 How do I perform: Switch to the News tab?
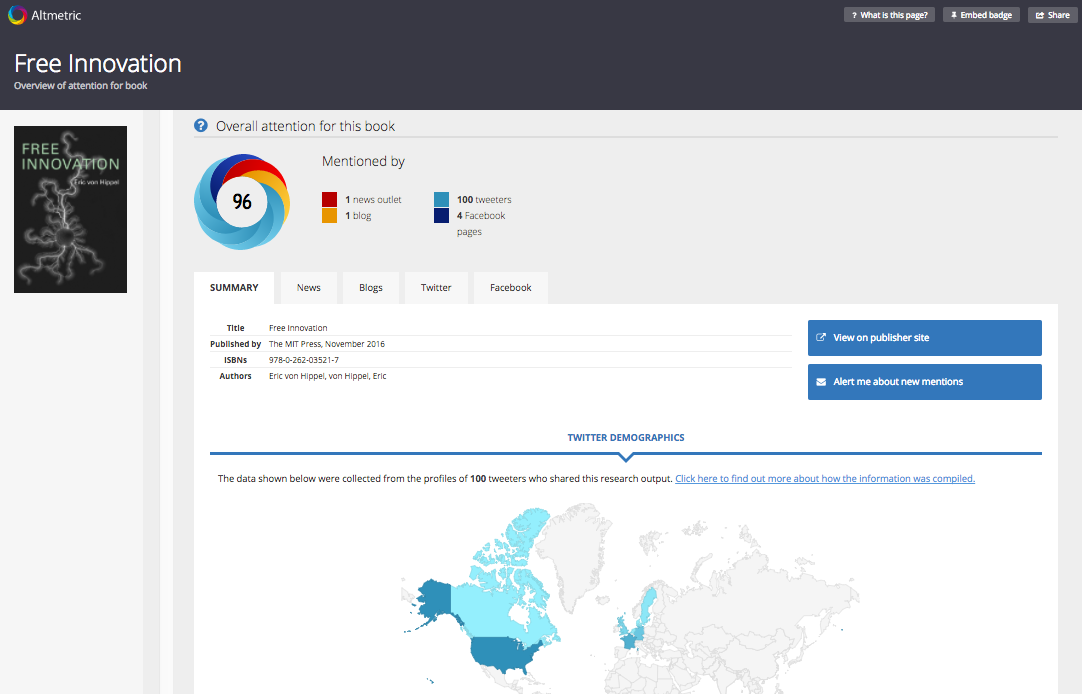pyautogui.click(x=308, y=288)
